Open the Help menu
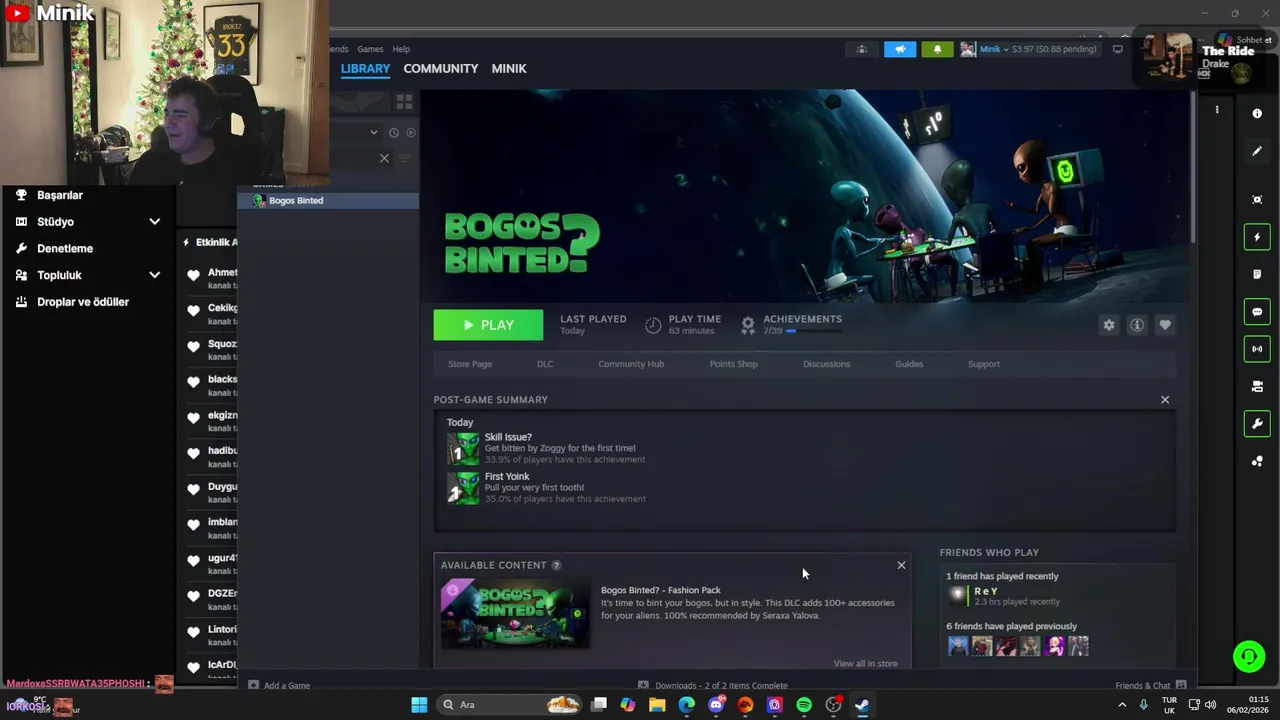1280x720 pixels. [x=401, y=49]
